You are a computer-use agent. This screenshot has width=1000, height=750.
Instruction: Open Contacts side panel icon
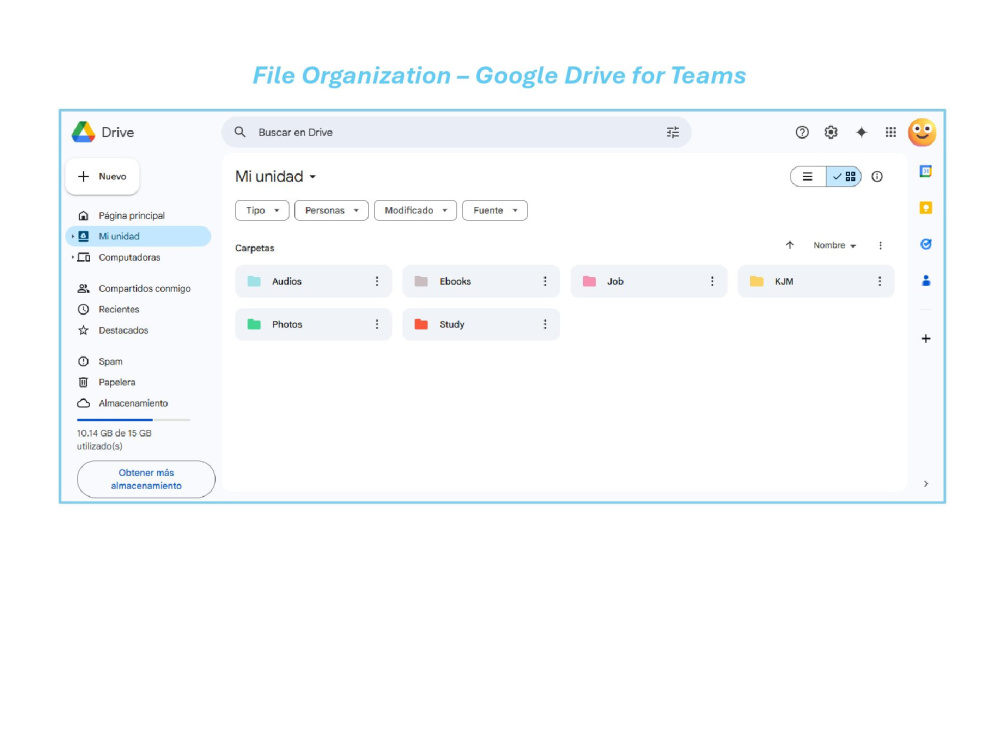coord(925,280)
